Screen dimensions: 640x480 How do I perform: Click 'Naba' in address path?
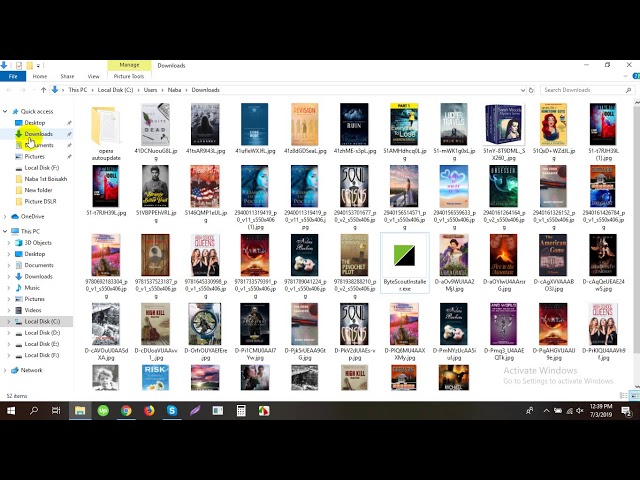click(174, 90)
